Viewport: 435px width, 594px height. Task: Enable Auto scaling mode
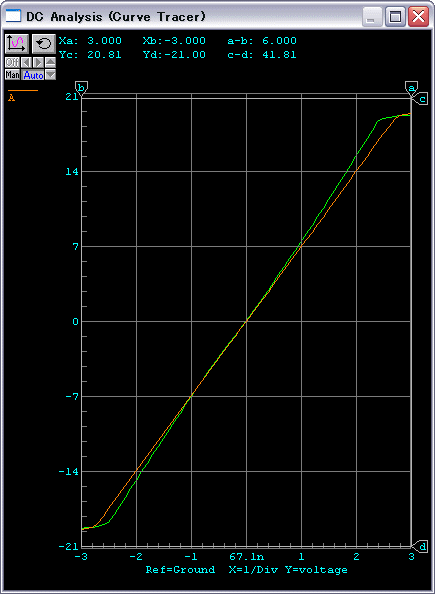tap(33, 75)
